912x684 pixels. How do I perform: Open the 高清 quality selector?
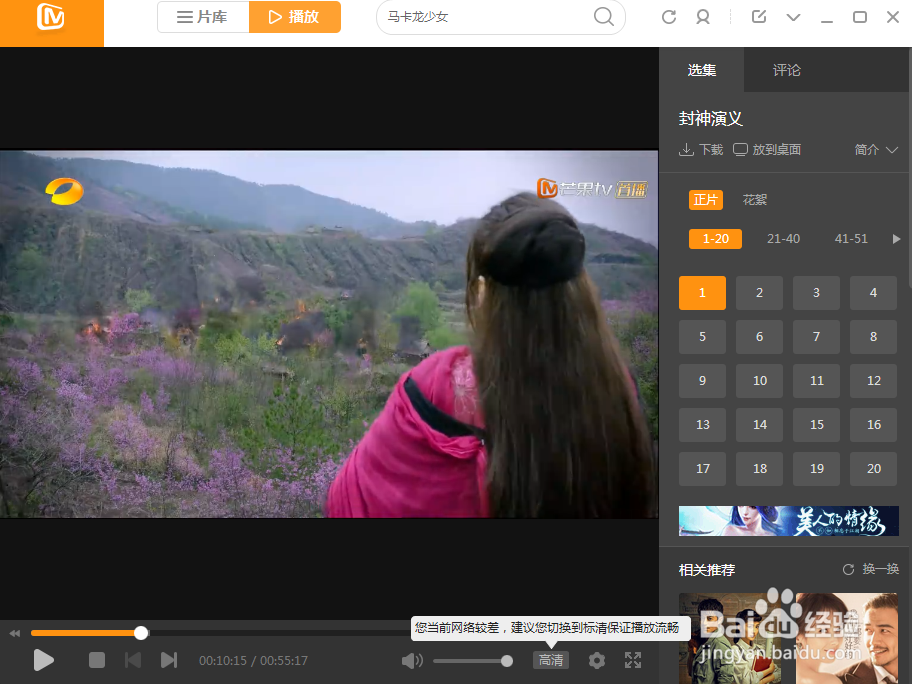[x=551, y=660]
